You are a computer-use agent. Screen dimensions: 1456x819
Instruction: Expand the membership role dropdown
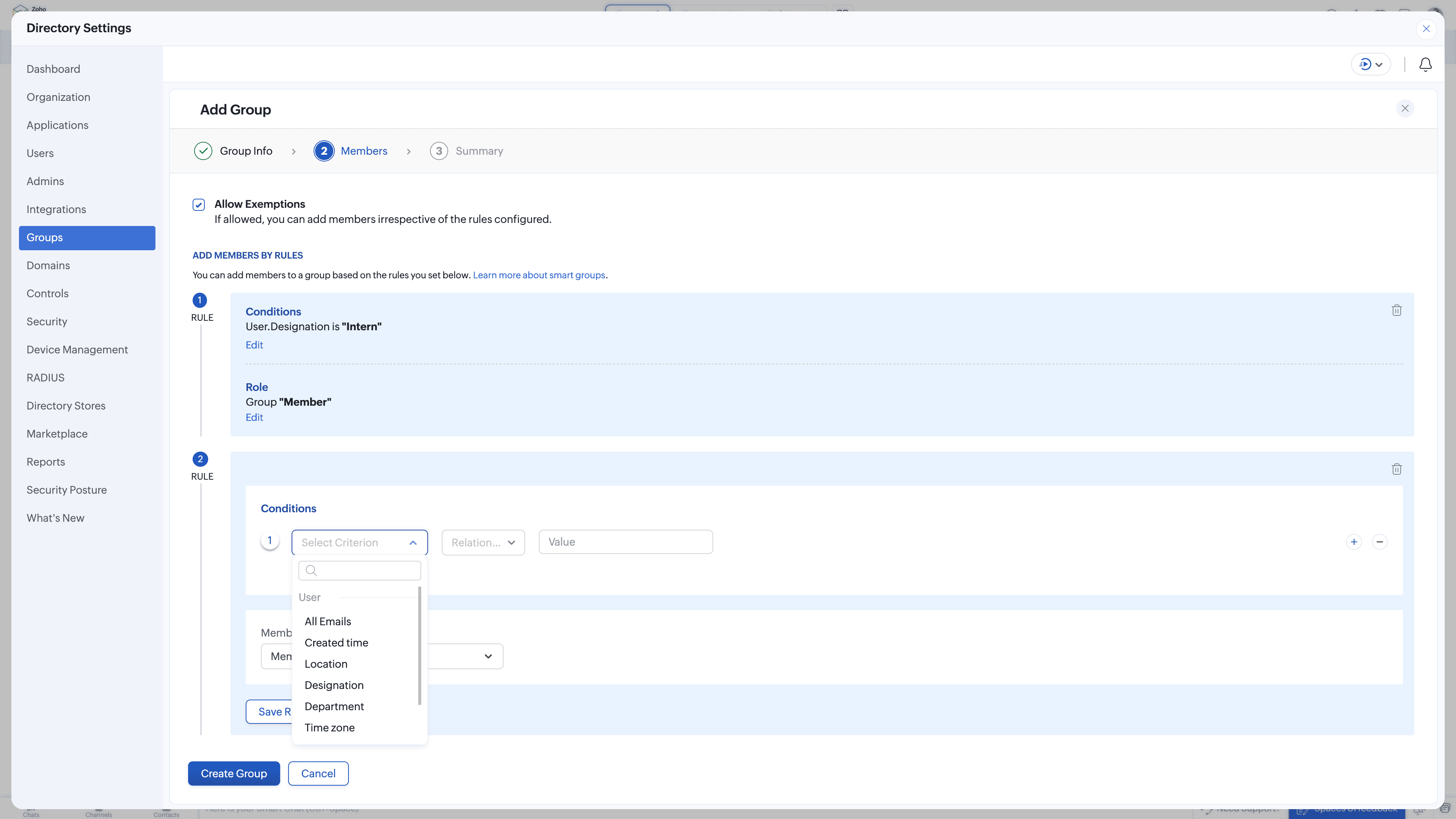488,656
